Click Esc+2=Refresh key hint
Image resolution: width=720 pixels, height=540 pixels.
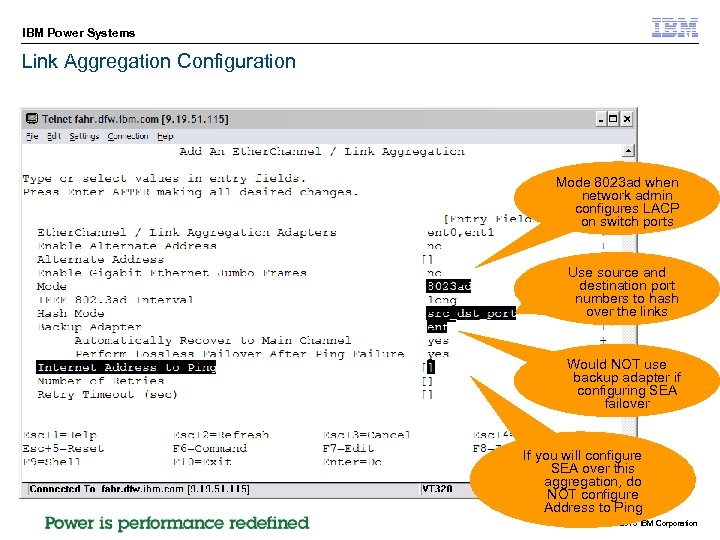221,435
